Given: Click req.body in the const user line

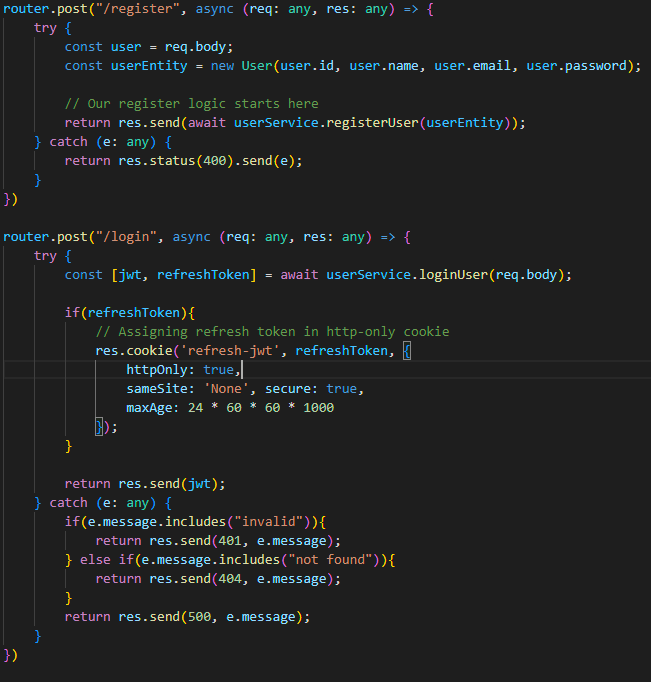Looking at the screenshot, I should pyautogui.click(x=196, y=47).
